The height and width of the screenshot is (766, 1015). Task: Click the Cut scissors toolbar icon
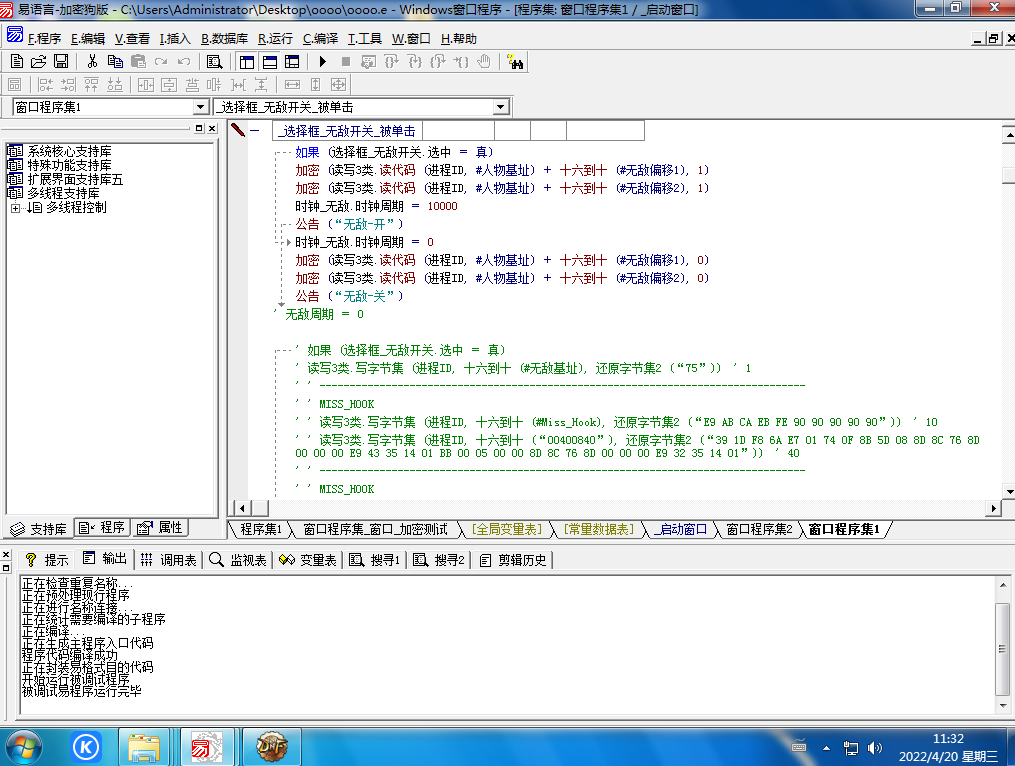click(x=92, y=62)
